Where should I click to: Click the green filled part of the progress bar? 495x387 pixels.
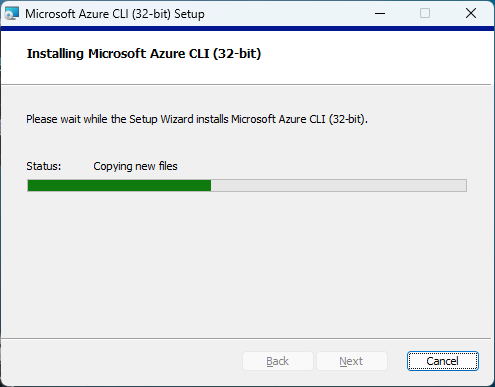coord(119,186)
